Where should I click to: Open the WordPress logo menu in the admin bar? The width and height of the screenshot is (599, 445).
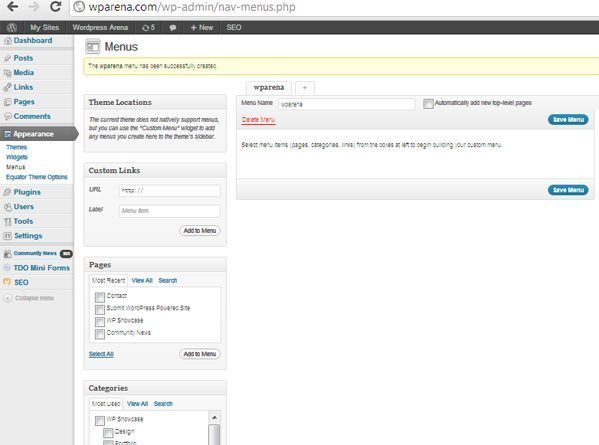click(12, 28)
